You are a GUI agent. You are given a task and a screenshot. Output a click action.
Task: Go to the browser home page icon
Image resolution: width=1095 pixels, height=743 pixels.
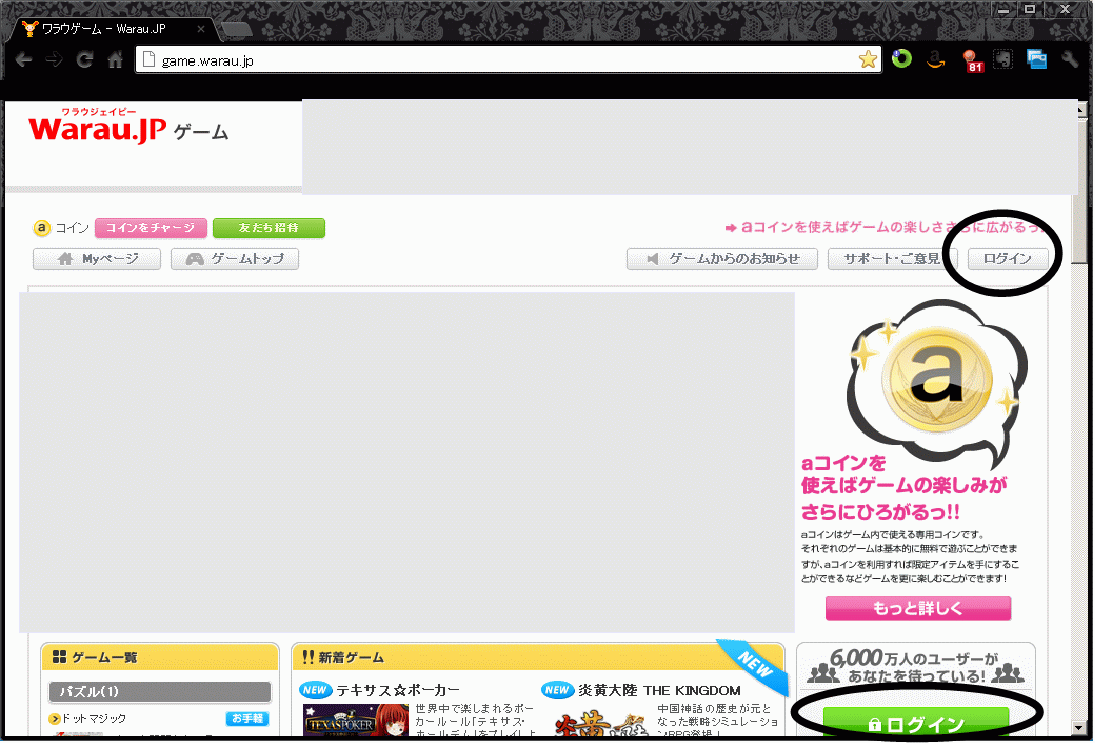(115, 60)
